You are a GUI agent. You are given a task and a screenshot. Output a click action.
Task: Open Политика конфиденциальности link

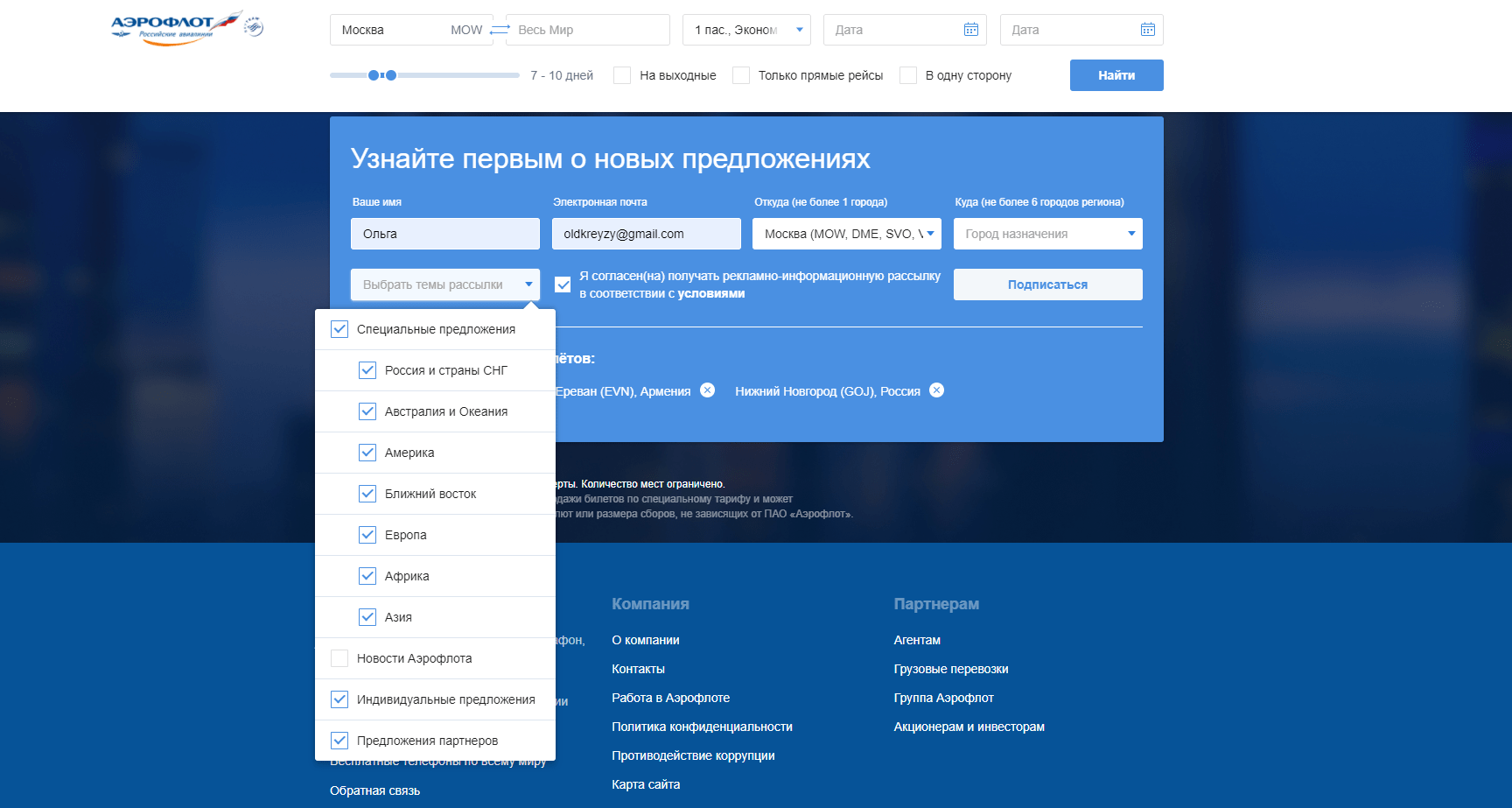[703, 727]
